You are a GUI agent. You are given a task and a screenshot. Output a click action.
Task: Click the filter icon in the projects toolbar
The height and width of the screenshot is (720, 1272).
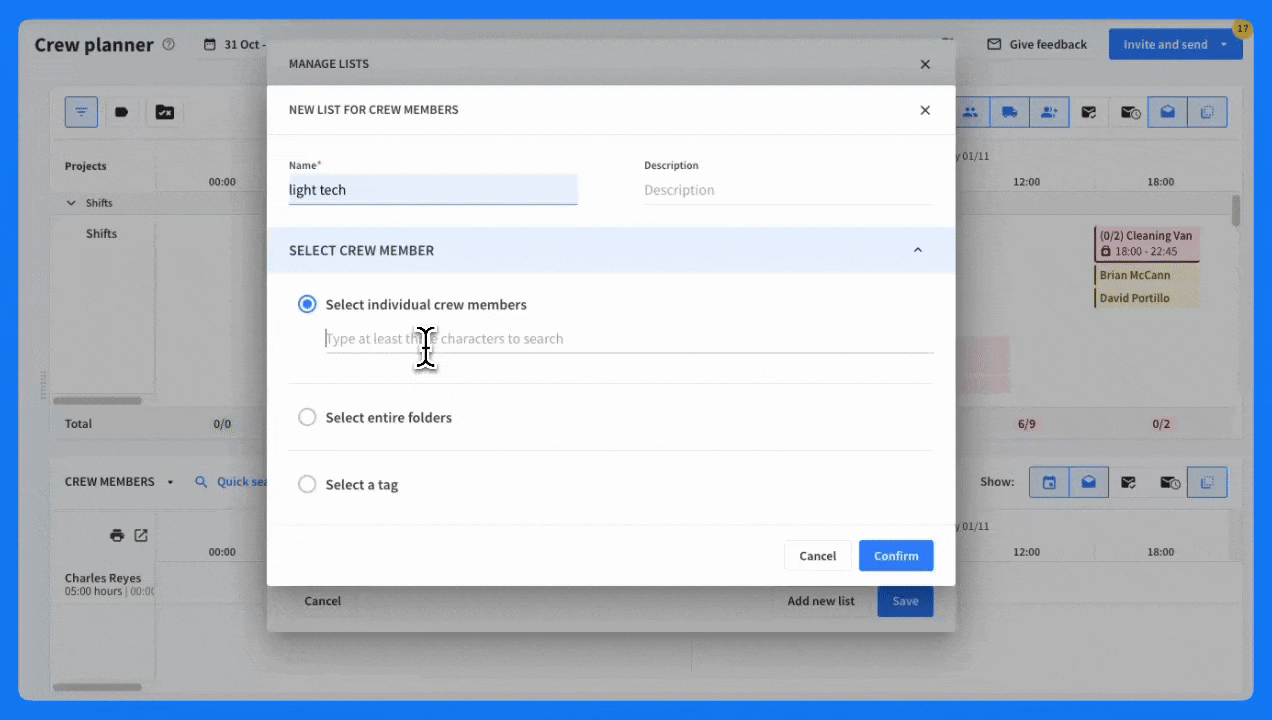pos(81,112)
